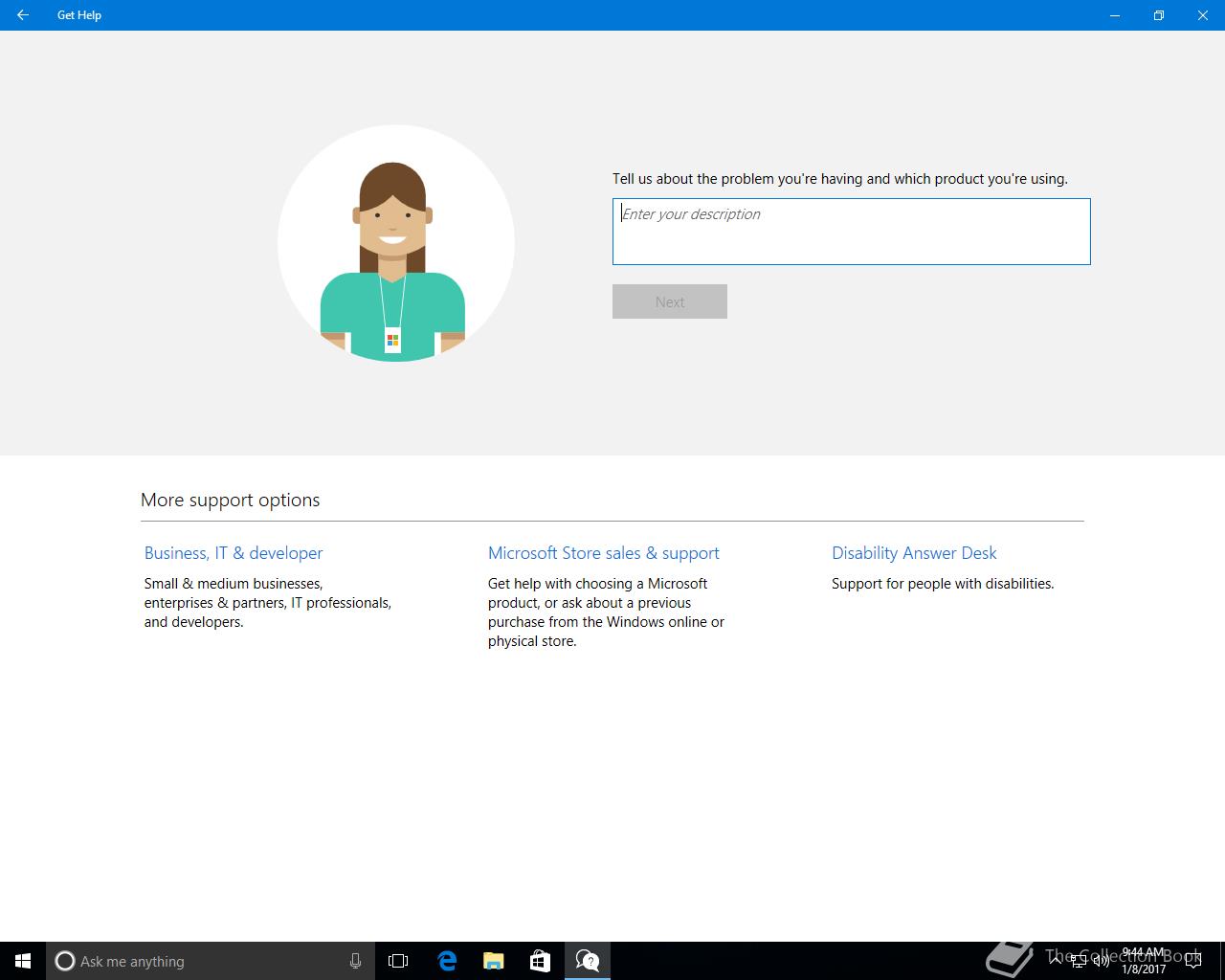
Task: Open the Windows Start menu
Action: (23, 961)
